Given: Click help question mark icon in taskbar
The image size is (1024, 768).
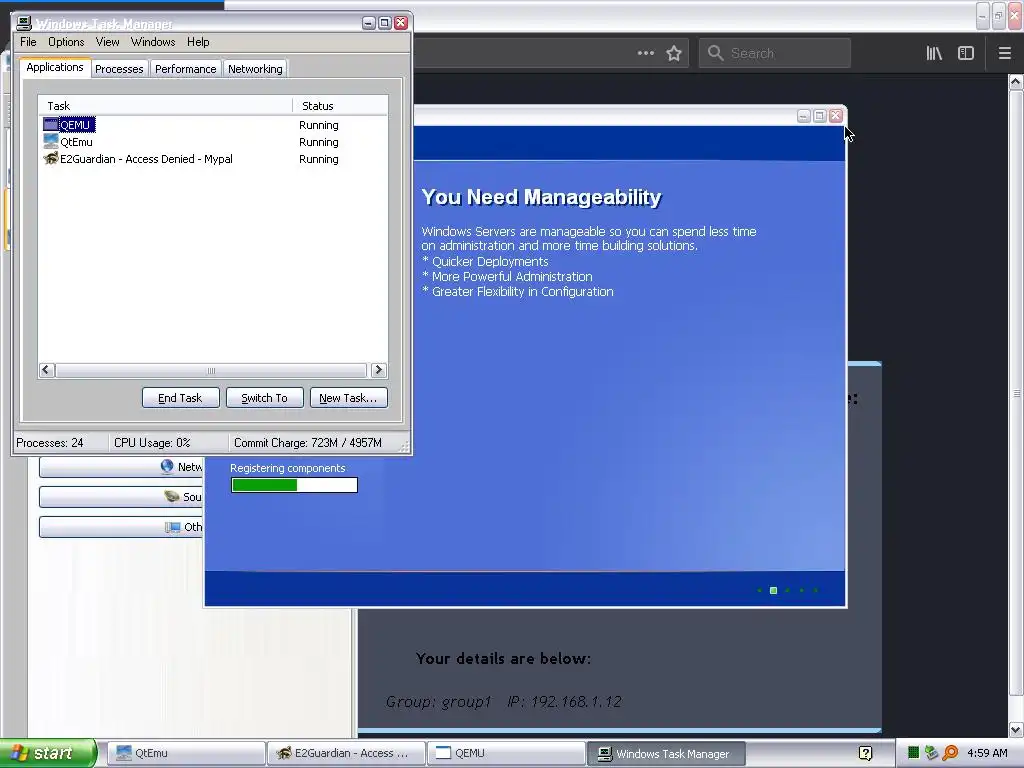Looking at the screenshot, I should 865,753.
